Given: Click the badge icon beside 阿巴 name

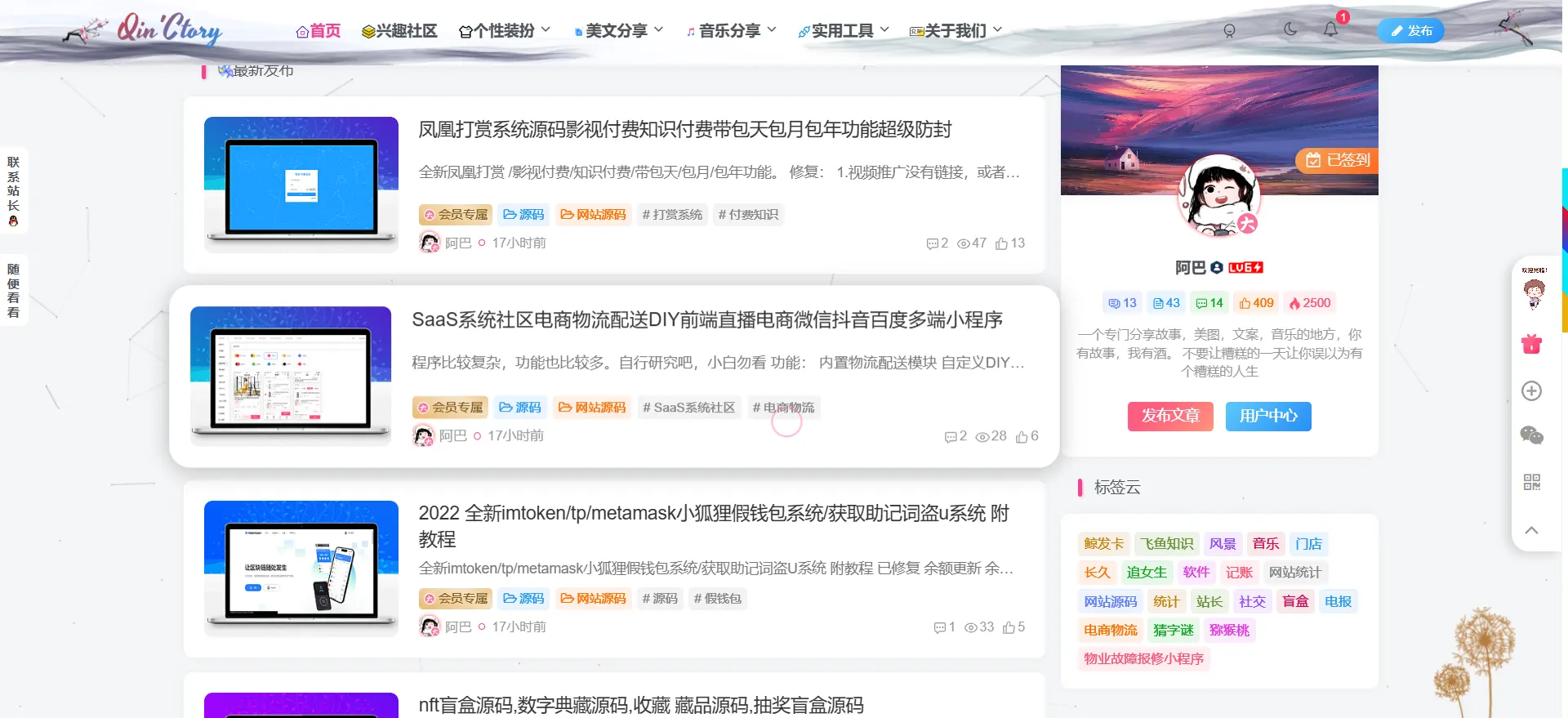Looking at the screenshot, I should 1217,268.
